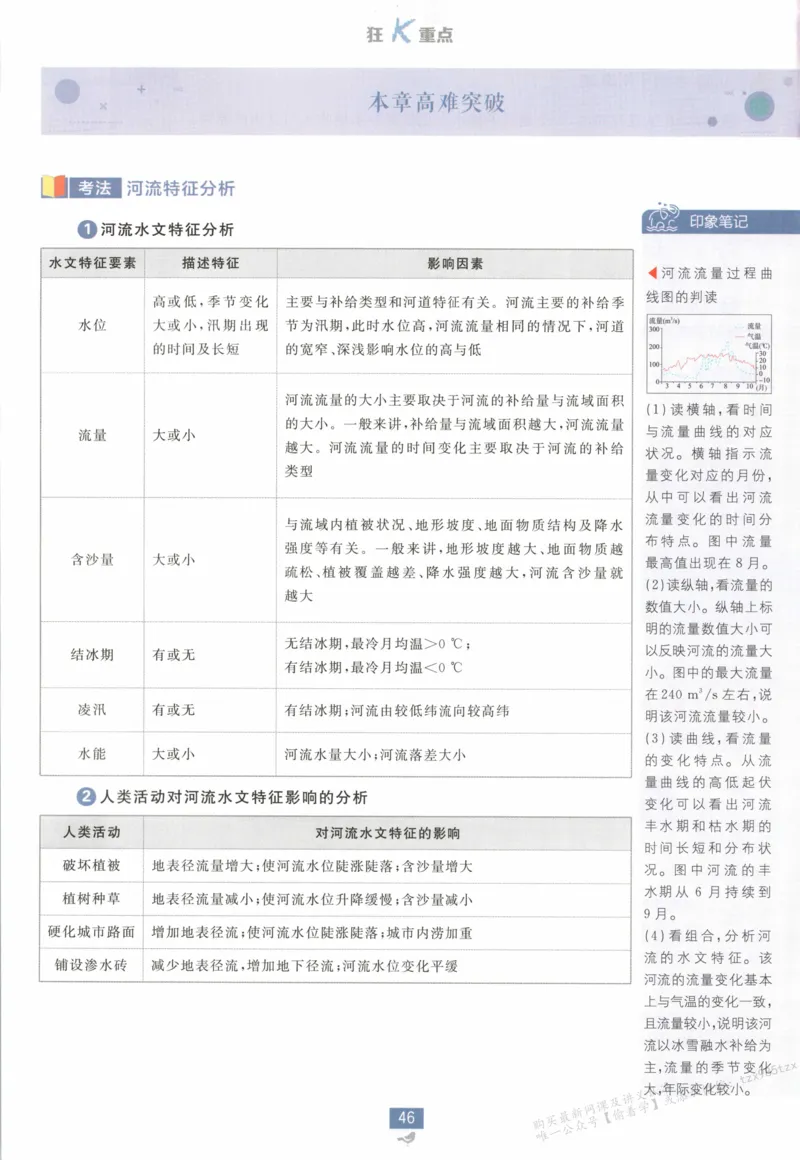Screen dimensions: 800x1160
Task: Click the elephant icon next to 印象笔记
Action: (x=662, y=218)
